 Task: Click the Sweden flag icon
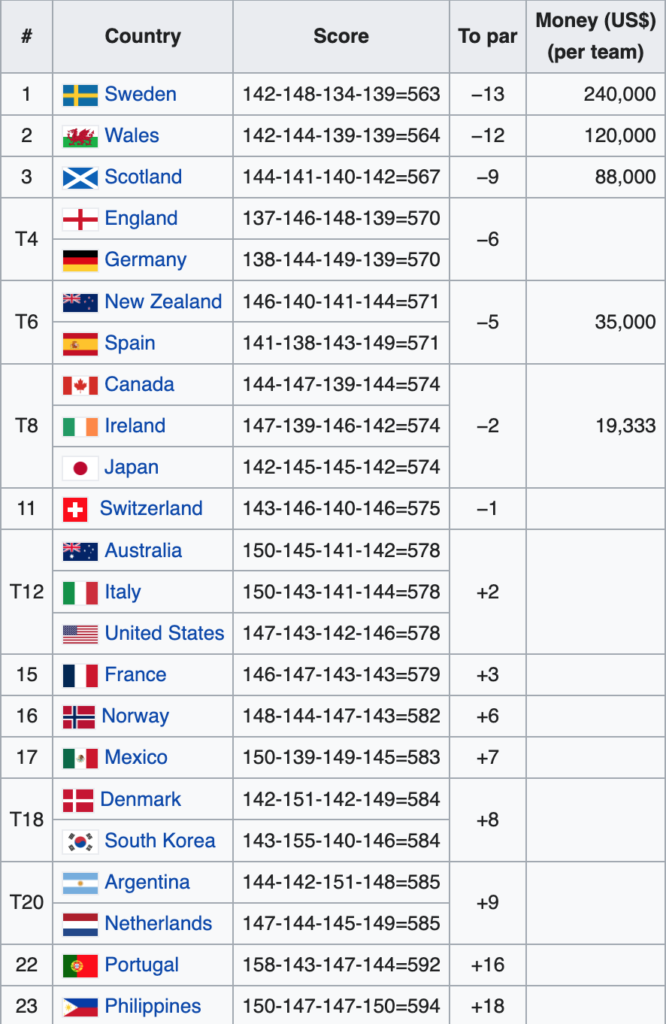80,95
